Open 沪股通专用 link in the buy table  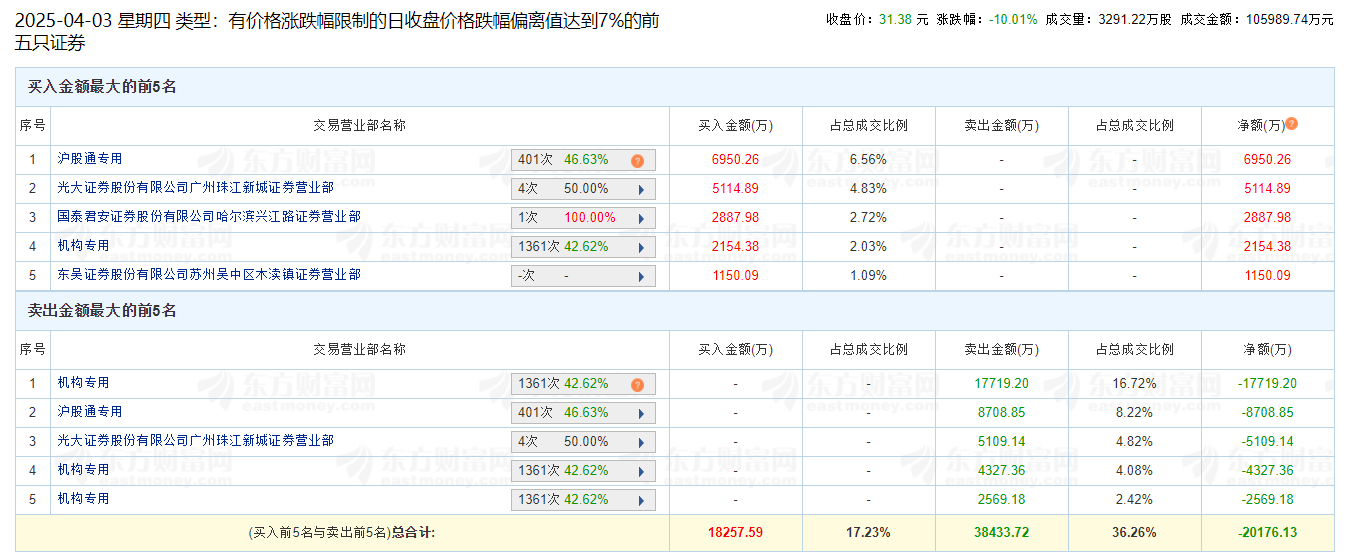pyautogui.click(x=90, y=159)
